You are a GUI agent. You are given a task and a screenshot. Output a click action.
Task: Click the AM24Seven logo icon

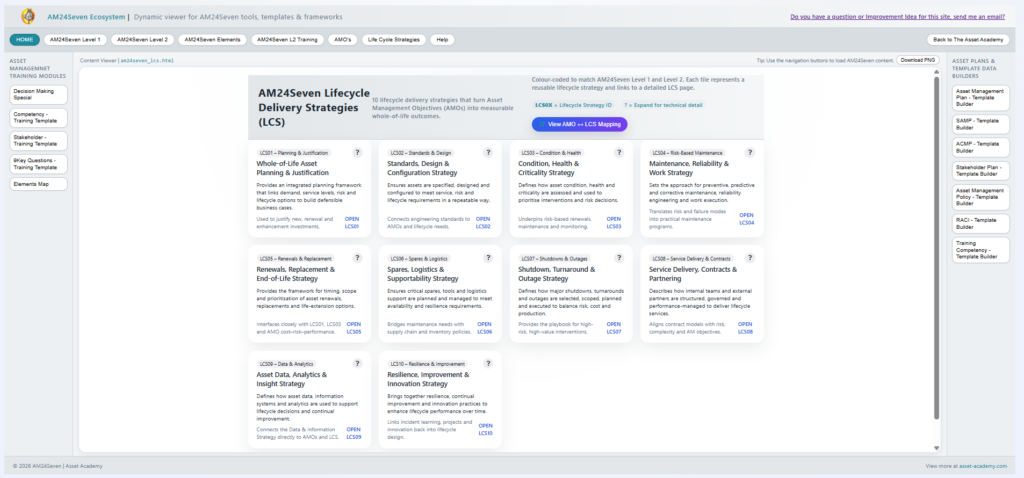tap(25, 17)
